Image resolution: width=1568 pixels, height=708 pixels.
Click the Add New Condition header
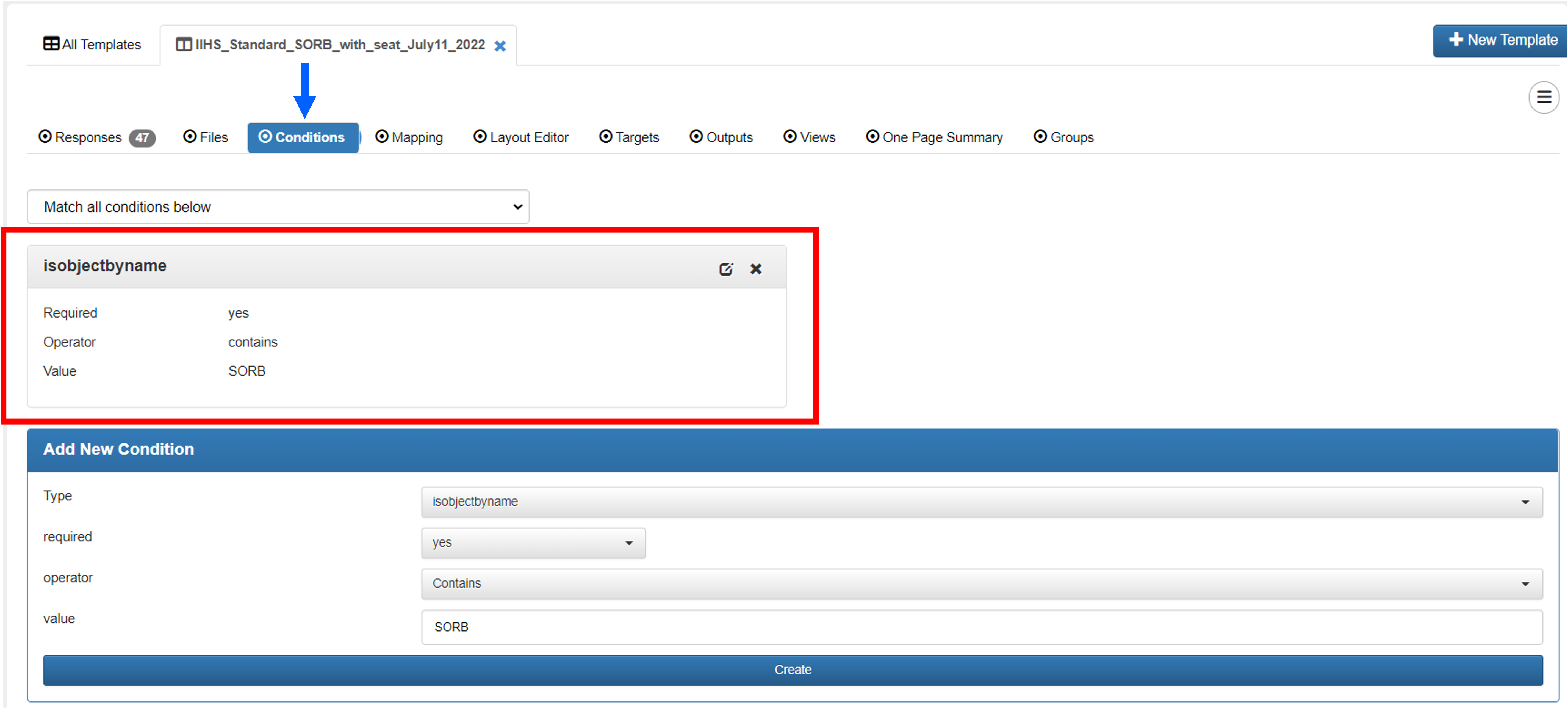pos(793,450)
